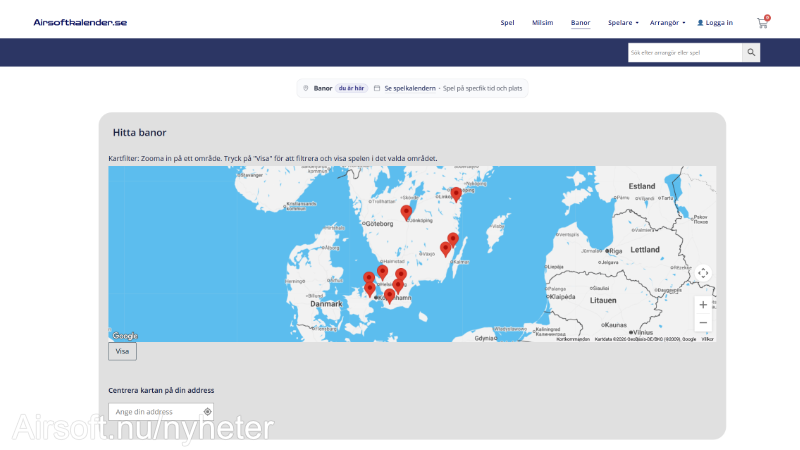Zoom out on the map
The image size is (800, 450).
(x=703, y=323)
